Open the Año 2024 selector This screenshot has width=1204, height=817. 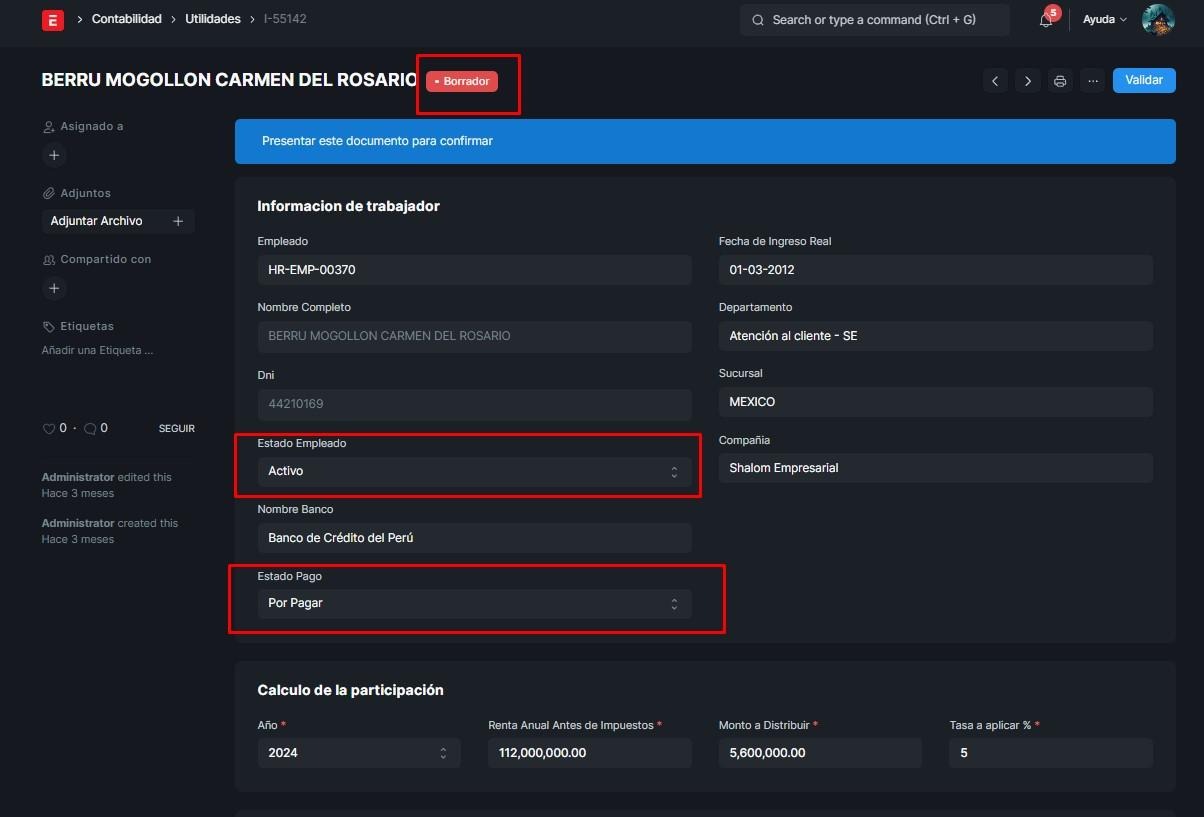coord(358,753)
